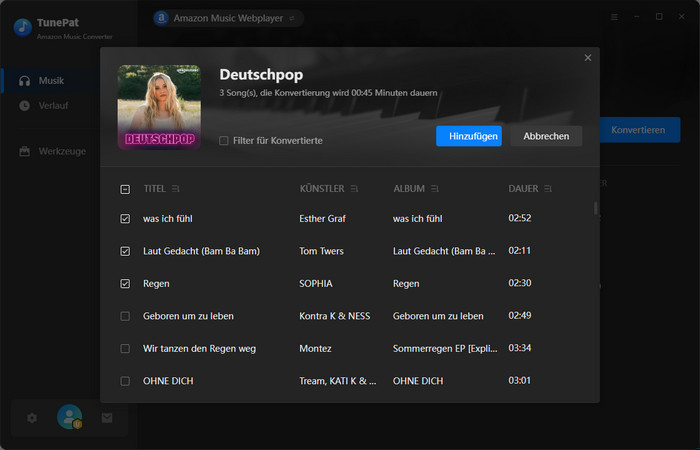The height and width of the screenshot is (450, 700).
Task: Maximize the TunePat window
Action: [x=659, y=17]
